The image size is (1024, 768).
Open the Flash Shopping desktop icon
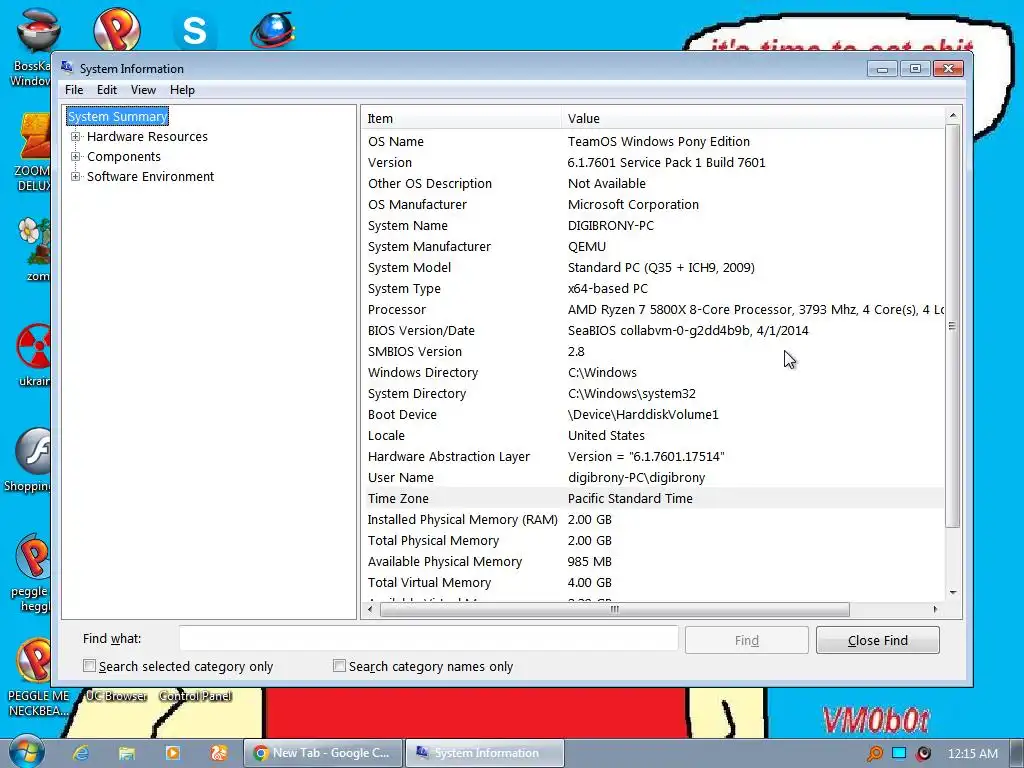(29, 460)
